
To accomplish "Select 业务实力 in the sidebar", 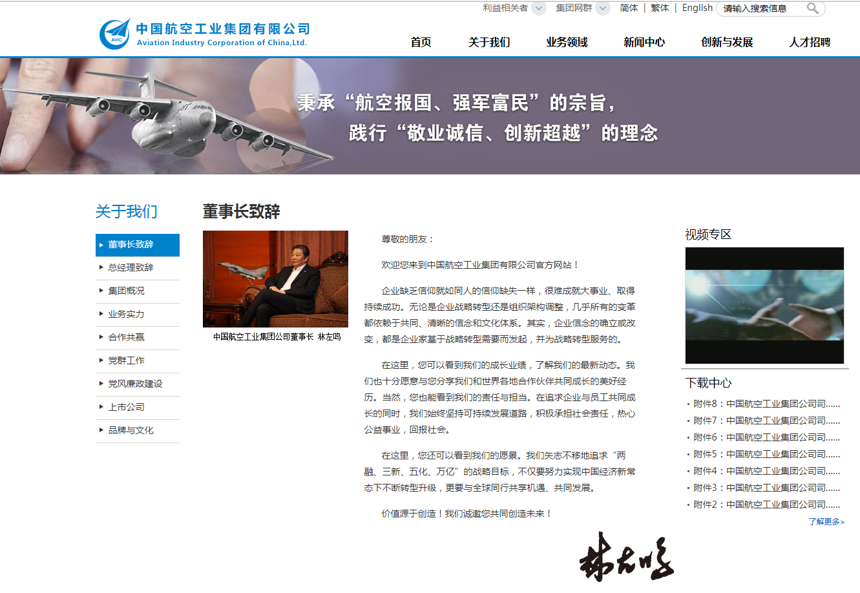I will coord(138,314).
